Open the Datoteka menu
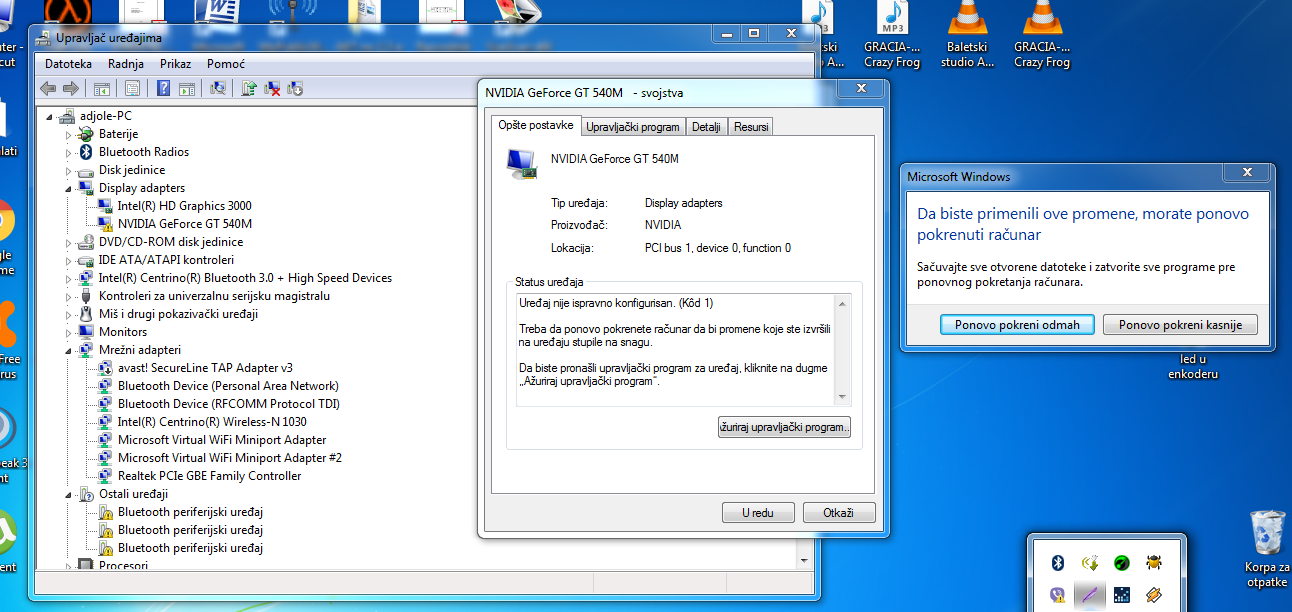The width and height of the screenshot is (1292, 612). click(68, 64)
